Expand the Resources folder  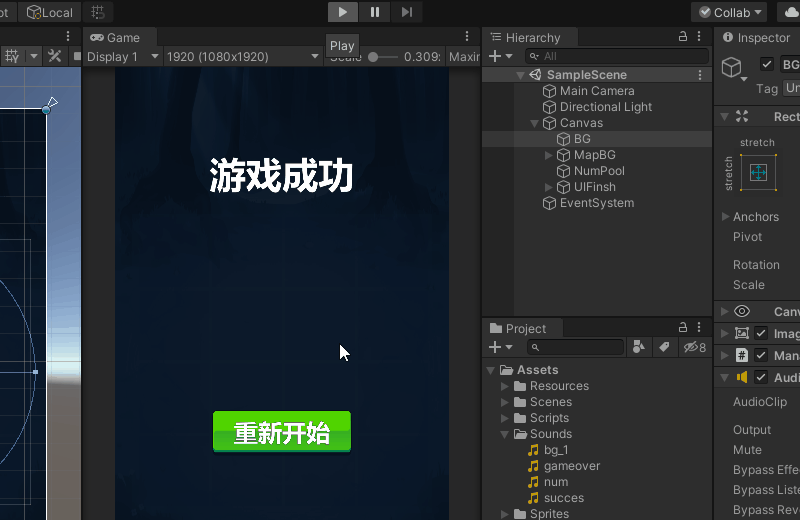tap(505, 386)
